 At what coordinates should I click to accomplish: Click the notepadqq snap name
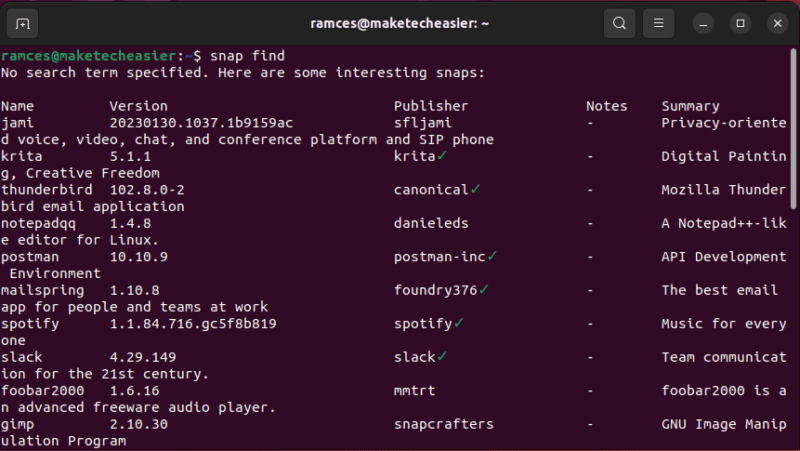(x=38, y=223)
